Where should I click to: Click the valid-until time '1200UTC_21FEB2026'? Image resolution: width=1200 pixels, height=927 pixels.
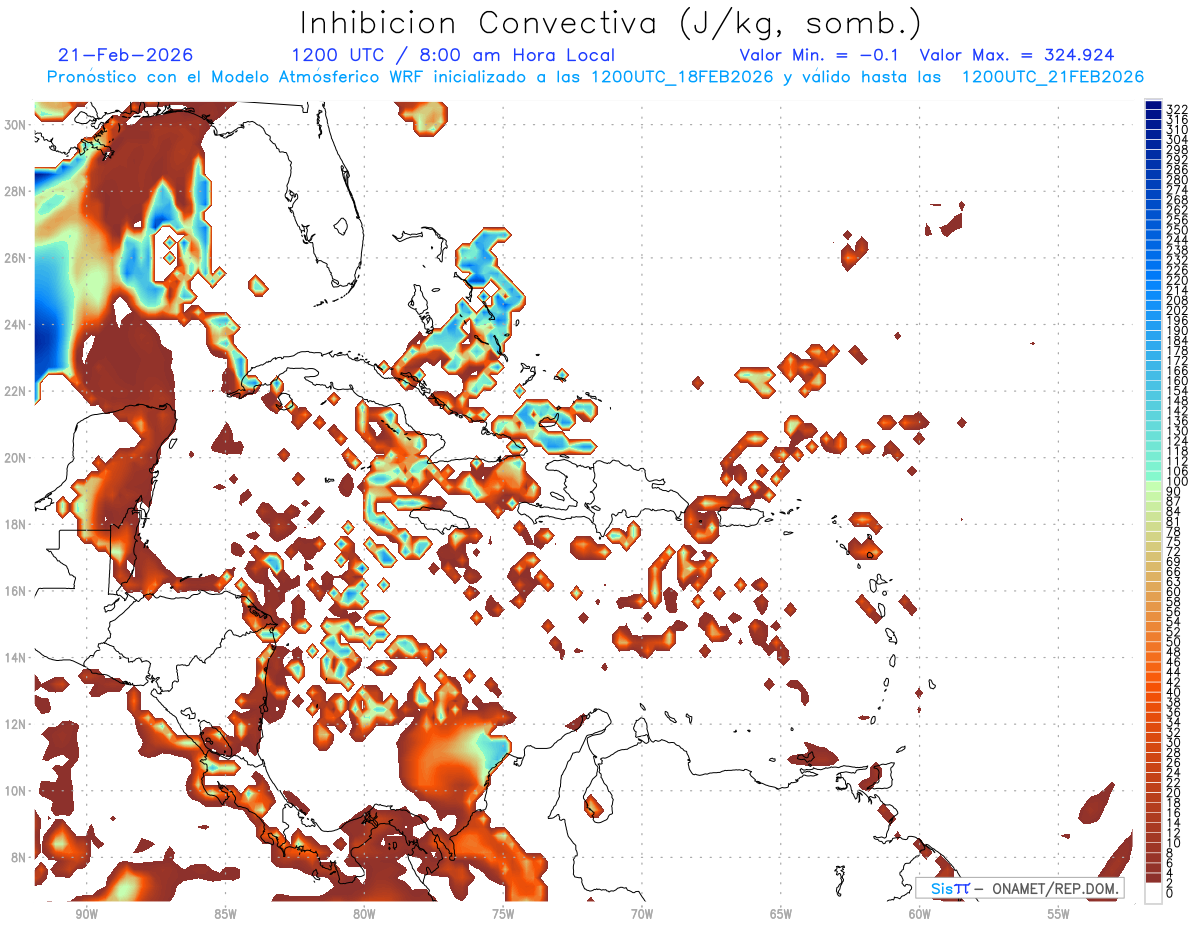(1053, 77)
